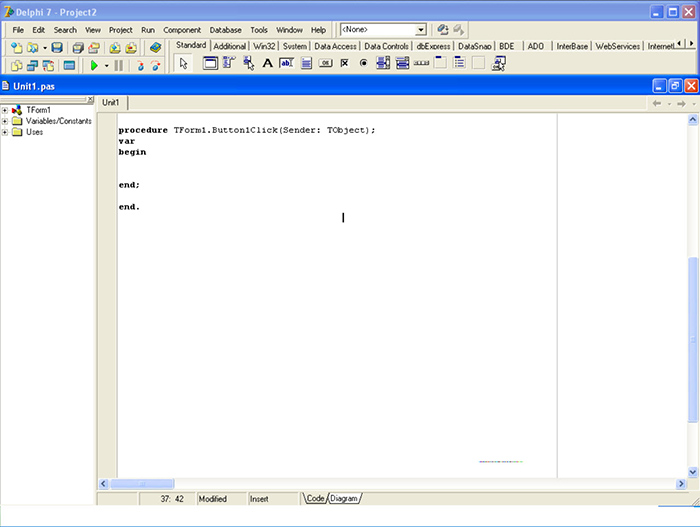Screen dimensions: 700x527
Task: Select the Unit1 editor tab
Action: pos(111,102)
